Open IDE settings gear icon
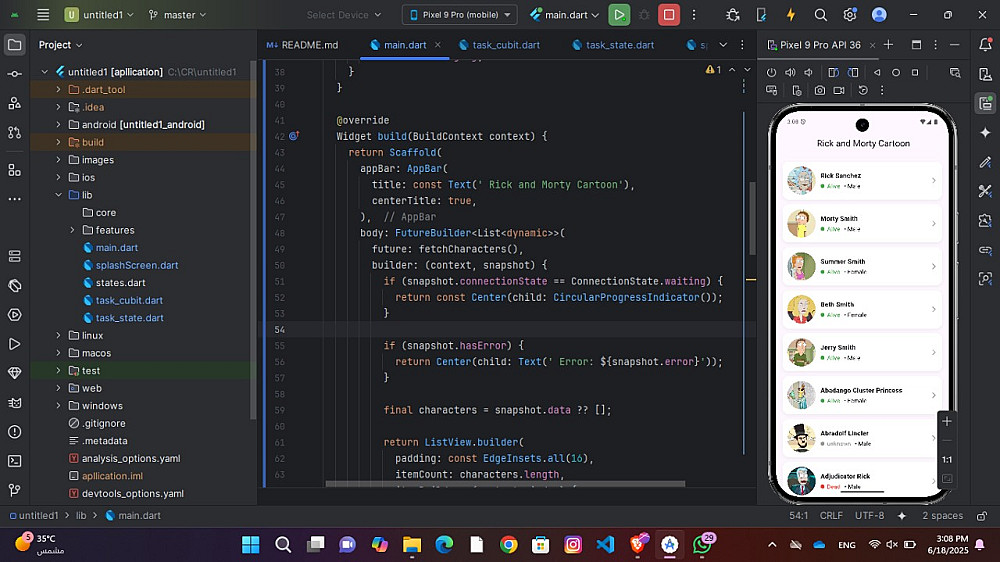 850,15
